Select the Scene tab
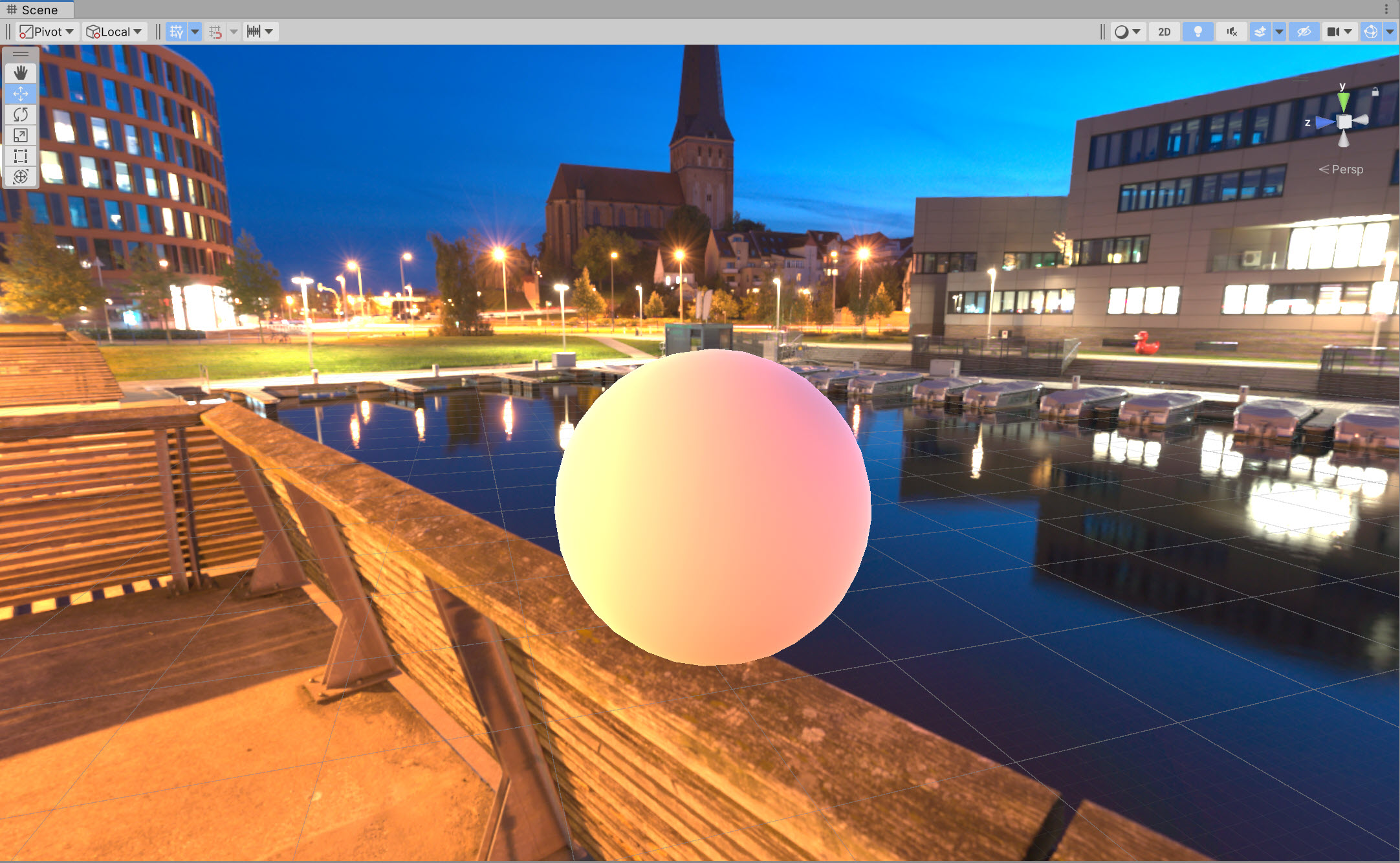The height and width of the screenshot is (863, 1400). (34, 10)
